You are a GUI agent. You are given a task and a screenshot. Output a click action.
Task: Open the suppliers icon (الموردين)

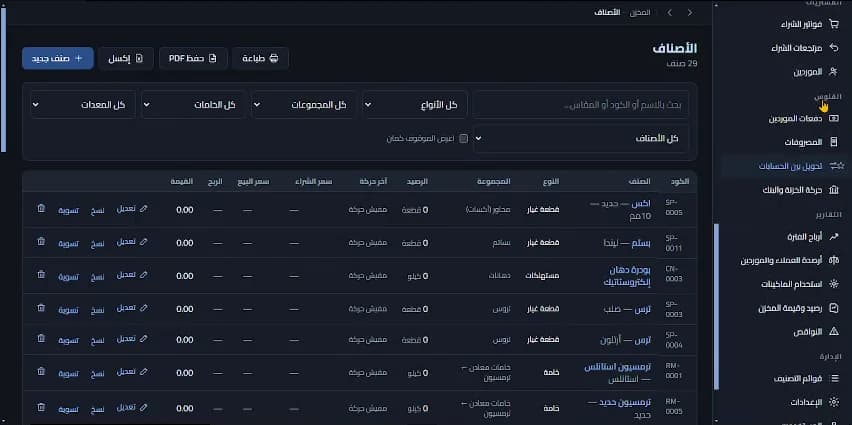pos(834,72)
